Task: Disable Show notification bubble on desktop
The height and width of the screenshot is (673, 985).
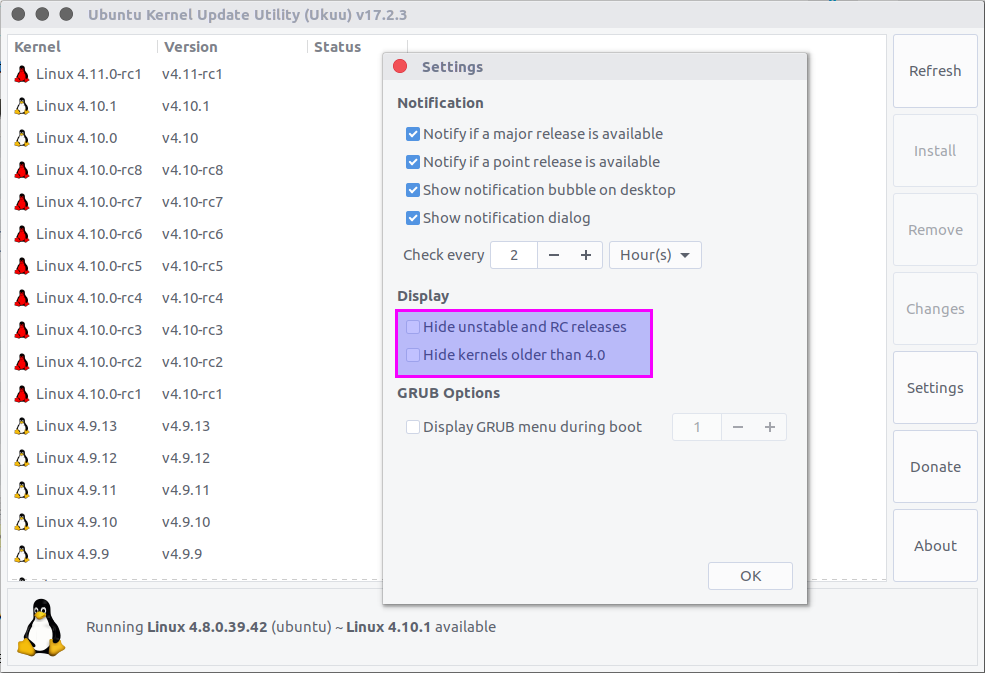Action: pos(413,190)
